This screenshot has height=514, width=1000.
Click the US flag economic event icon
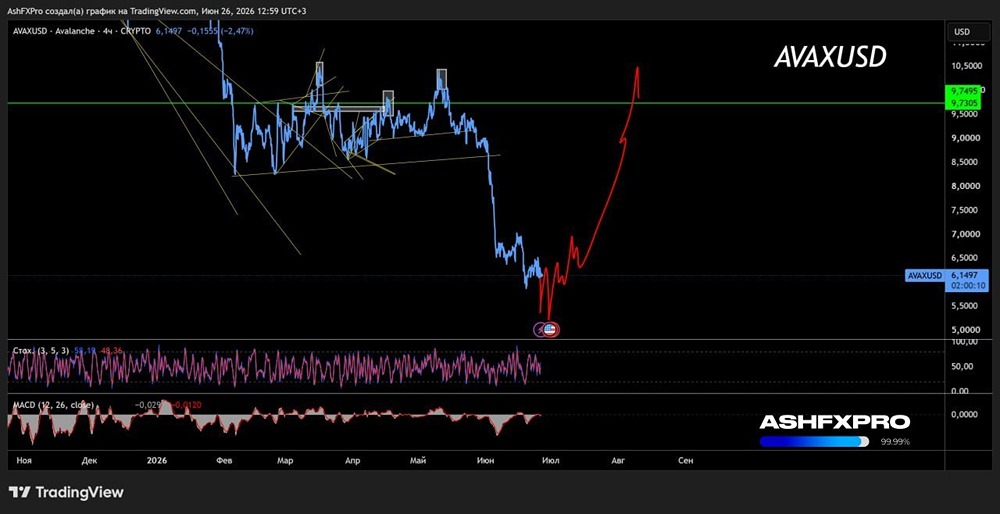(x=552, y=330)
